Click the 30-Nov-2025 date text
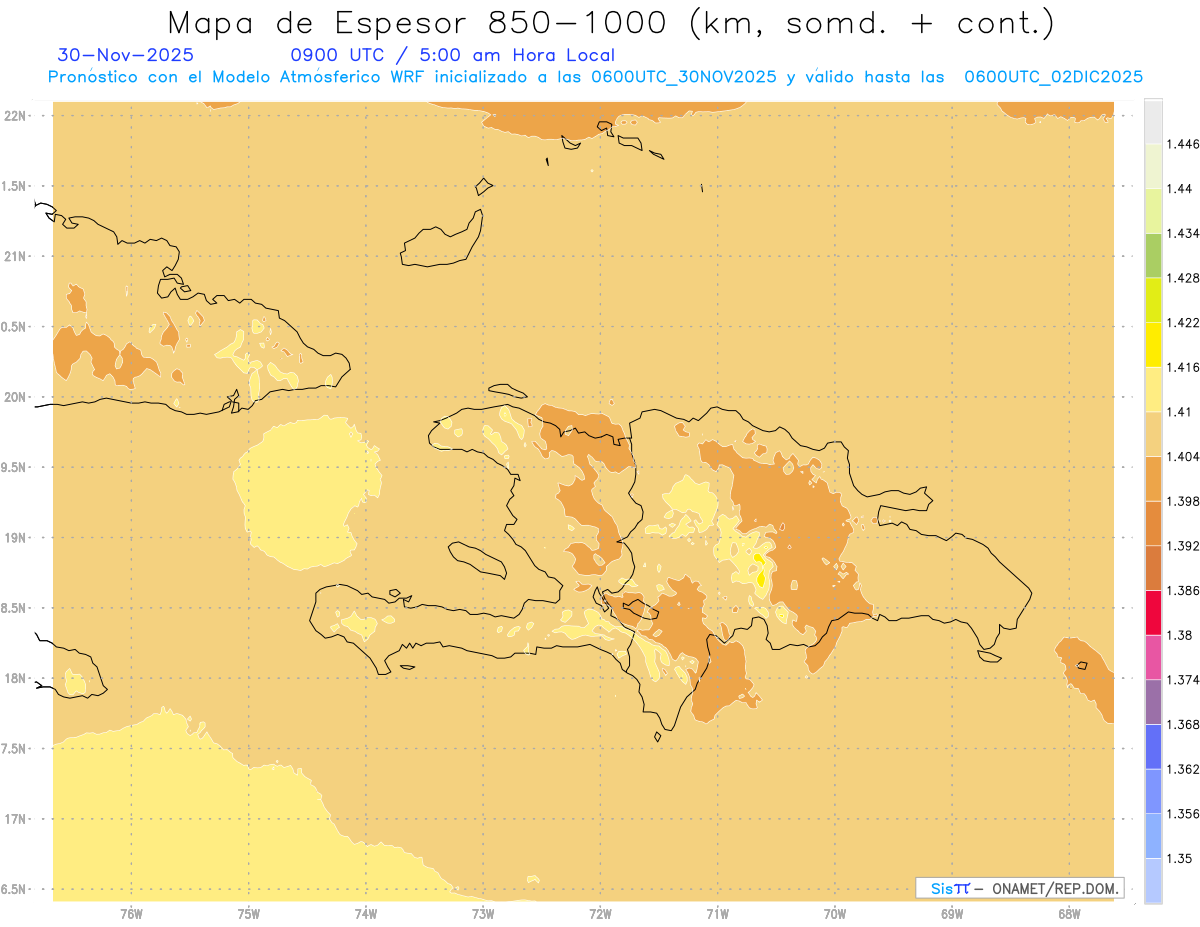 pyautogui.click(x=126, y=55)
